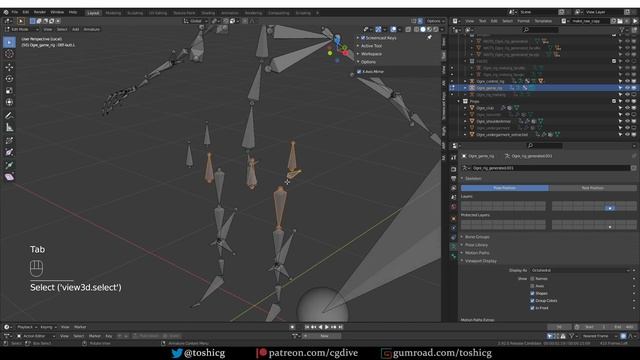This screenshot has height=360, width=640.
Task: Hide Ogre_control_rig using its eye icon
Action: click(x=627, y=81)
